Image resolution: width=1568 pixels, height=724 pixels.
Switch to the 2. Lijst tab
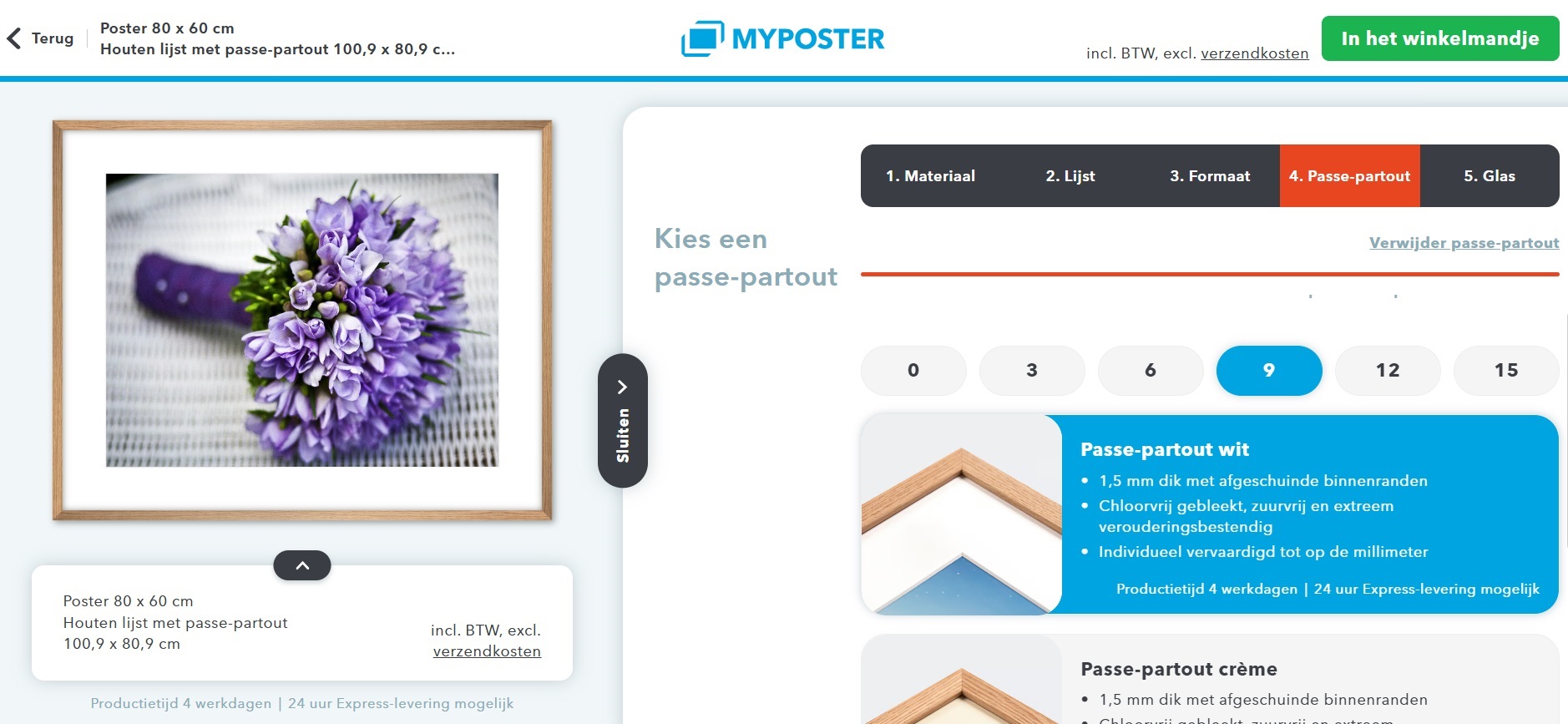pyautogui.click(x=1070, y=176)
